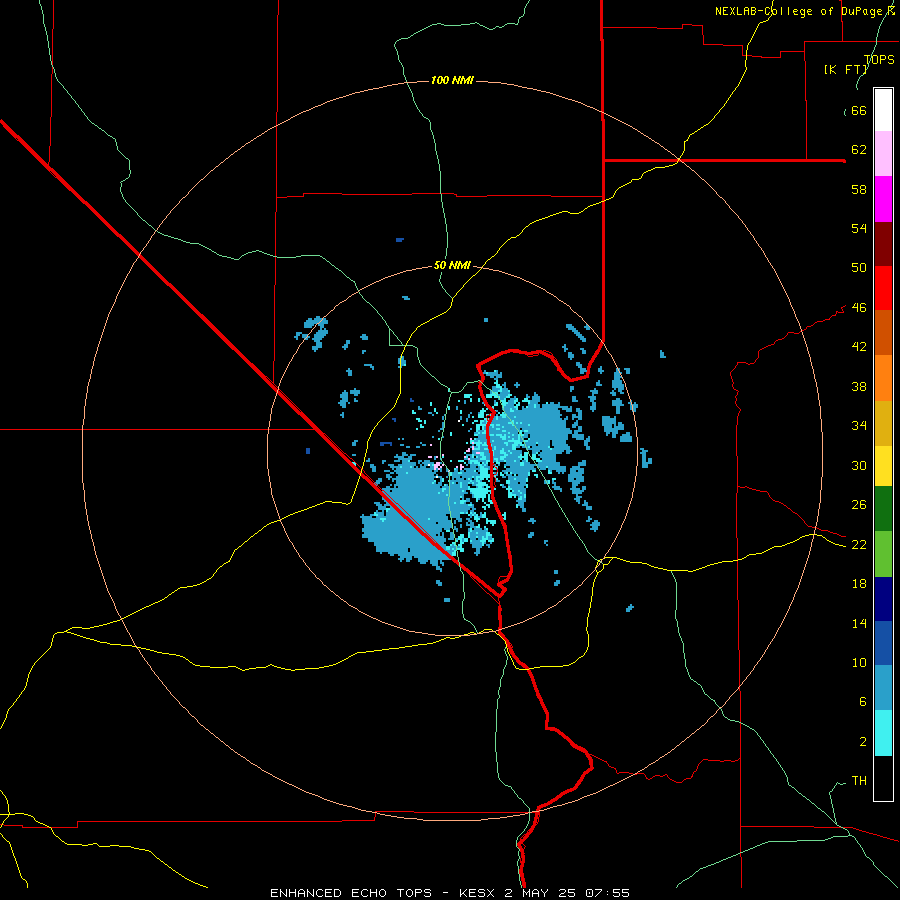Click the legend label 'TH'
Image resolution: width=900 pixels, height=900 pixels.
click(x=859, y=780)
